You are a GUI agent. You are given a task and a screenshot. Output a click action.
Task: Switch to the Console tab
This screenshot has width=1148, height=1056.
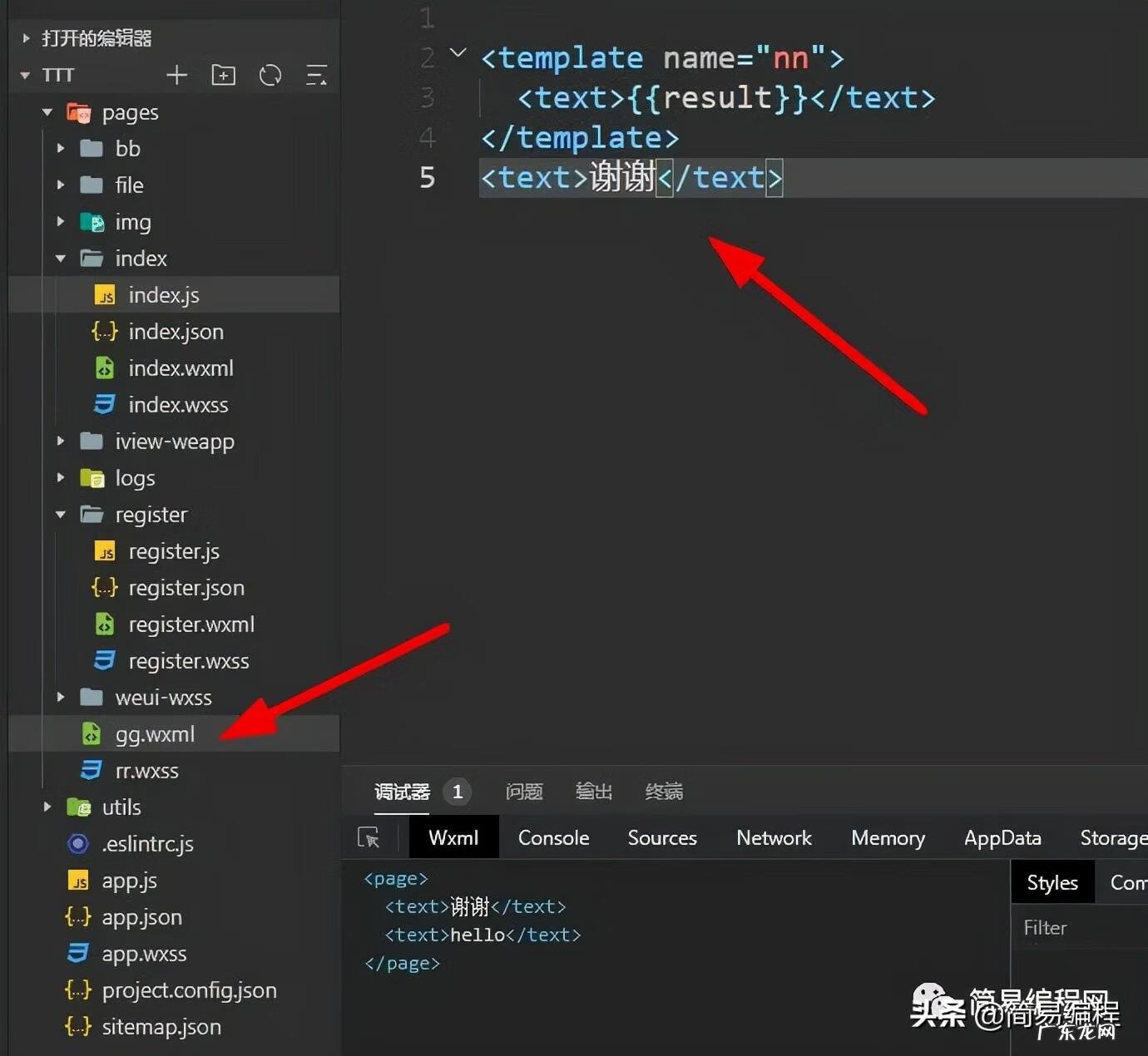(x=553, y=837)
